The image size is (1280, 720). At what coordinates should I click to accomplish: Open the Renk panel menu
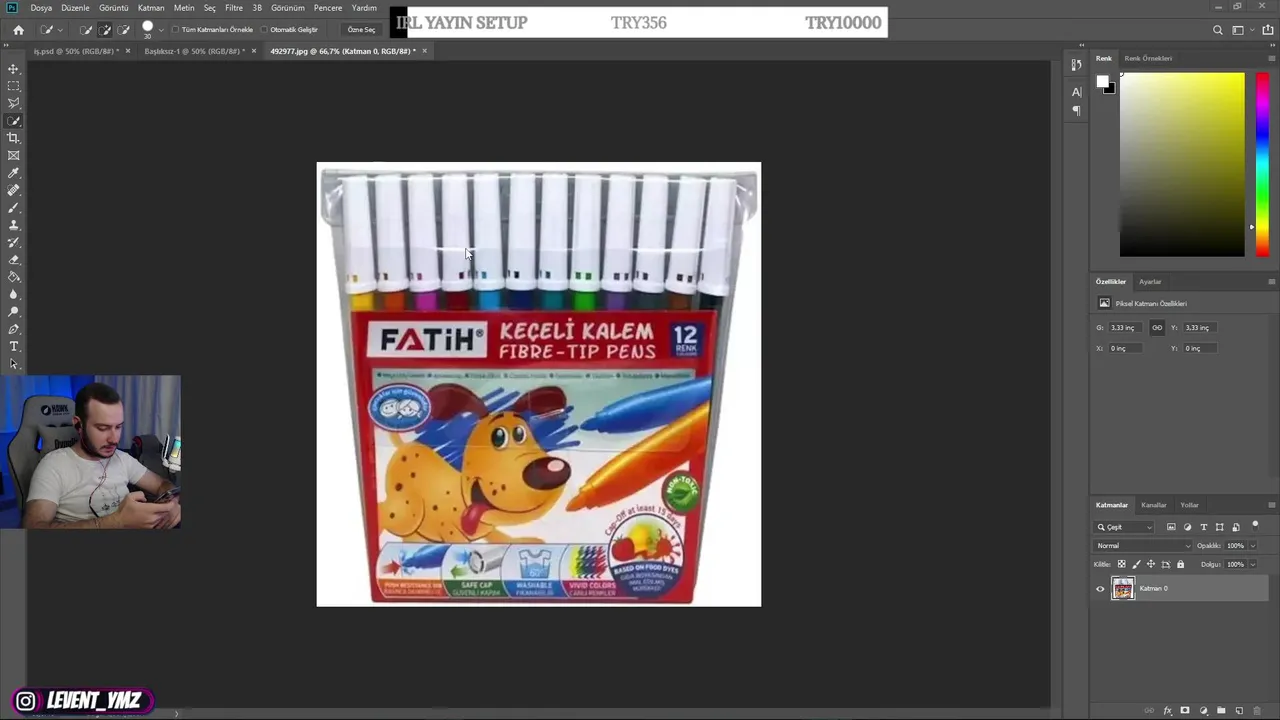tap(1271, 58)
